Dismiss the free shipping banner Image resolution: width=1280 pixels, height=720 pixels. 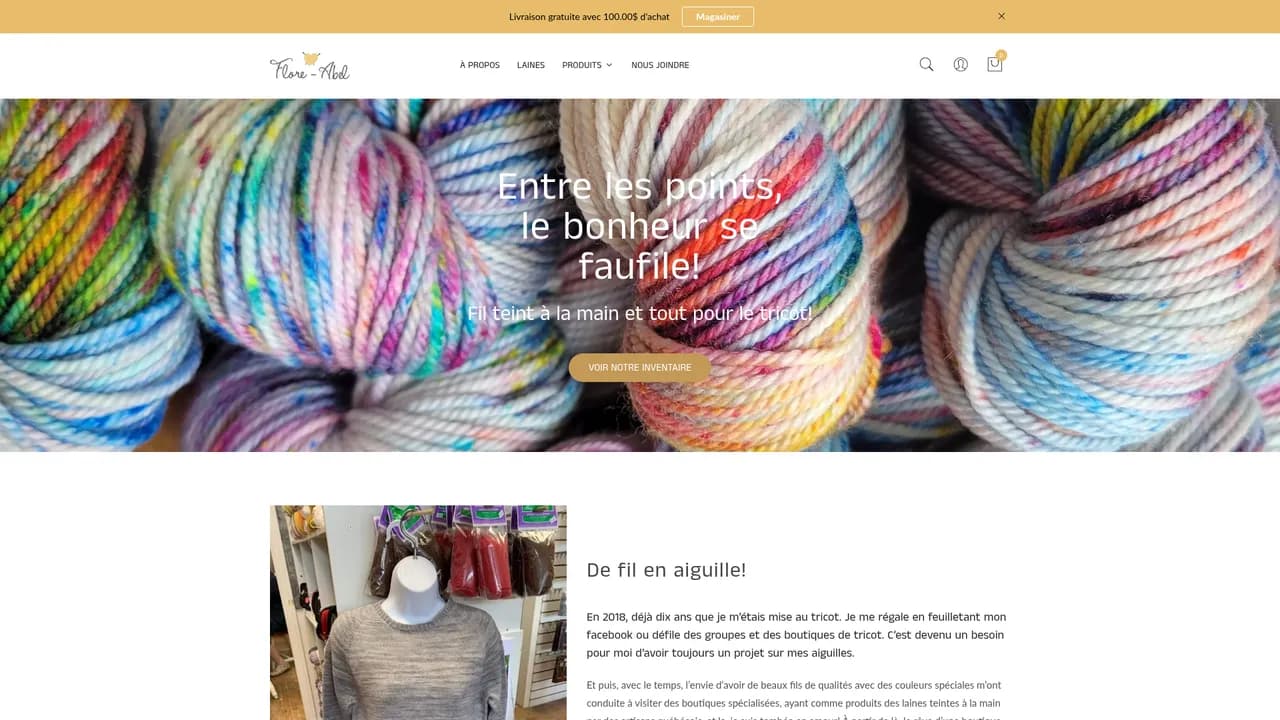pos(1001,16)
